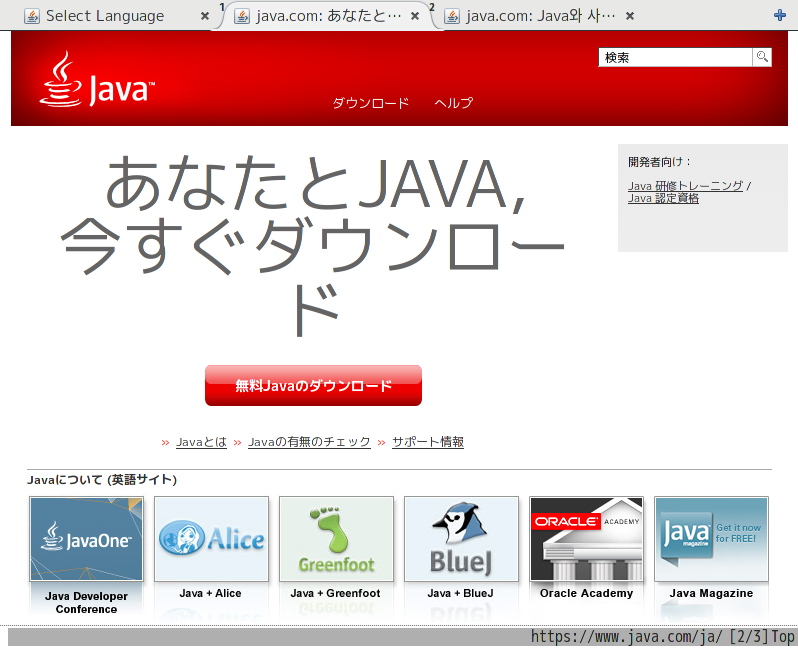Click the [2/3] tab indicator in status bar
The height and width of the screenshot is (648, 798).
click(x=749, y=637)
